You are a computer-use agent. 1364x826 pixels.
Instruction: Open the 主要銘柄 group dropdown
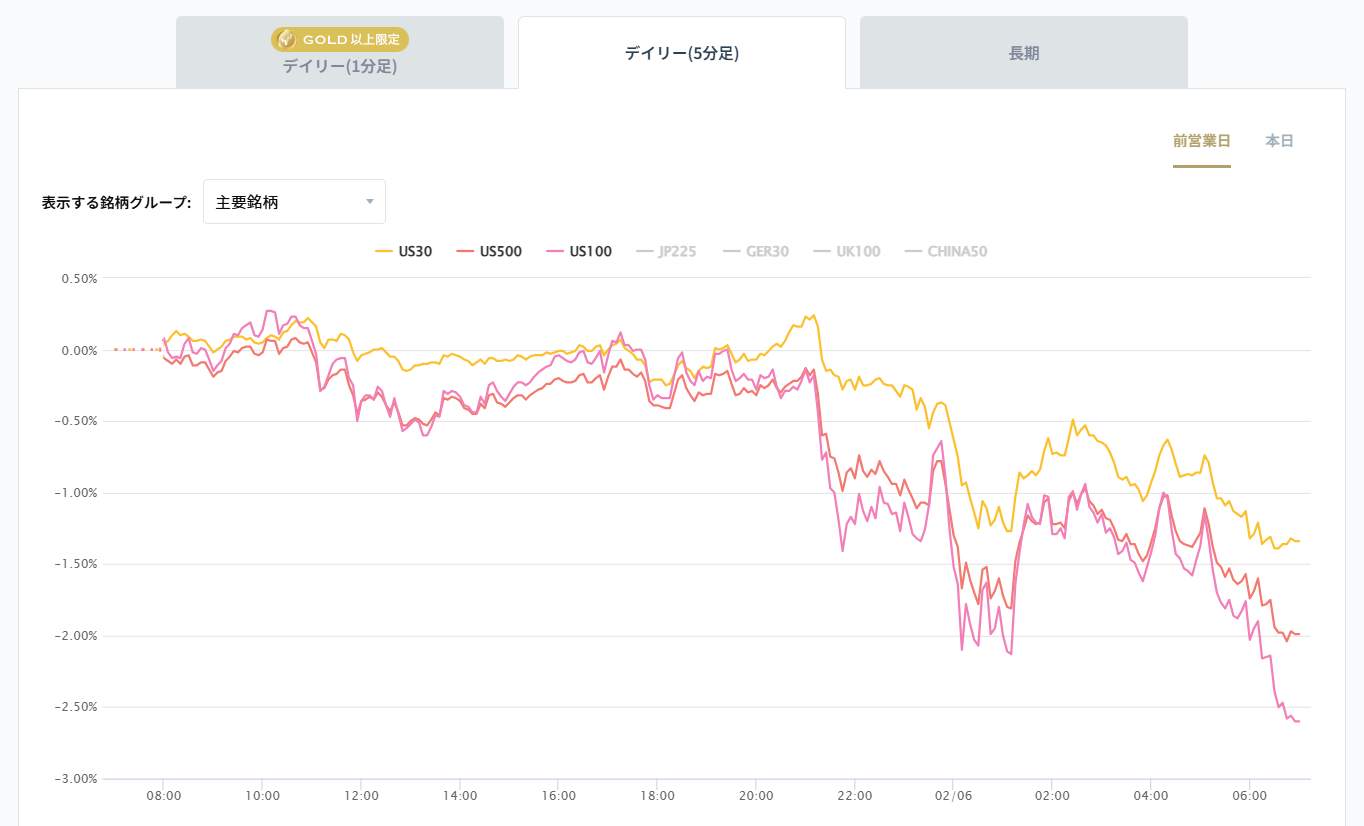(294, 202)
